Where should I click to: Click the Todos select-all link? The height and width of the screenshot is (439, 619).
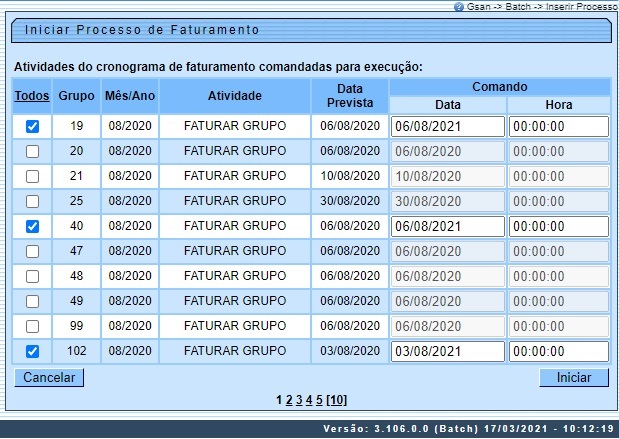[32, 96]
